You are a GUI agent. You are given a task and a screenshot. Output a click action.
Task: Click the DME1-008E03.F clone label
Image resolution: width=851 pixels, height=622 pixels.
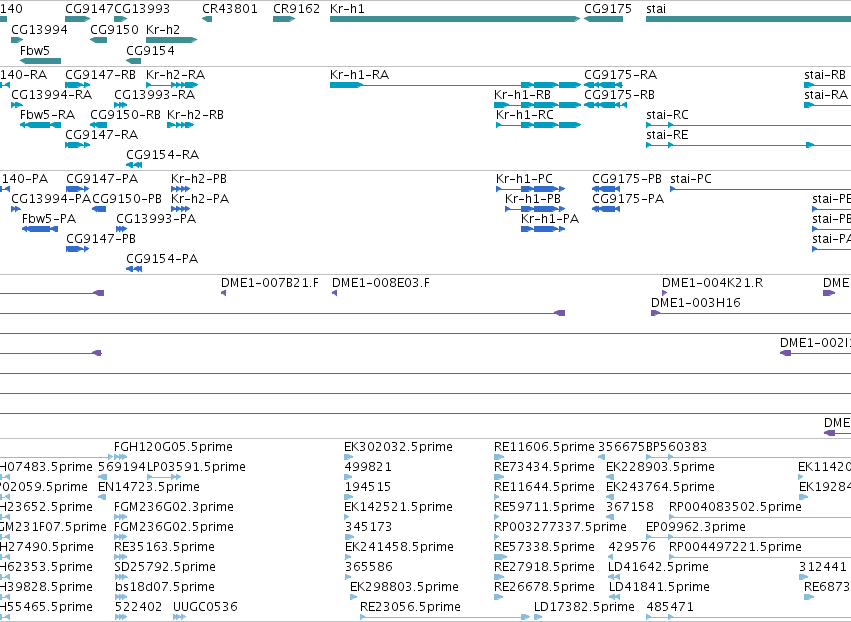click(380, 283)
